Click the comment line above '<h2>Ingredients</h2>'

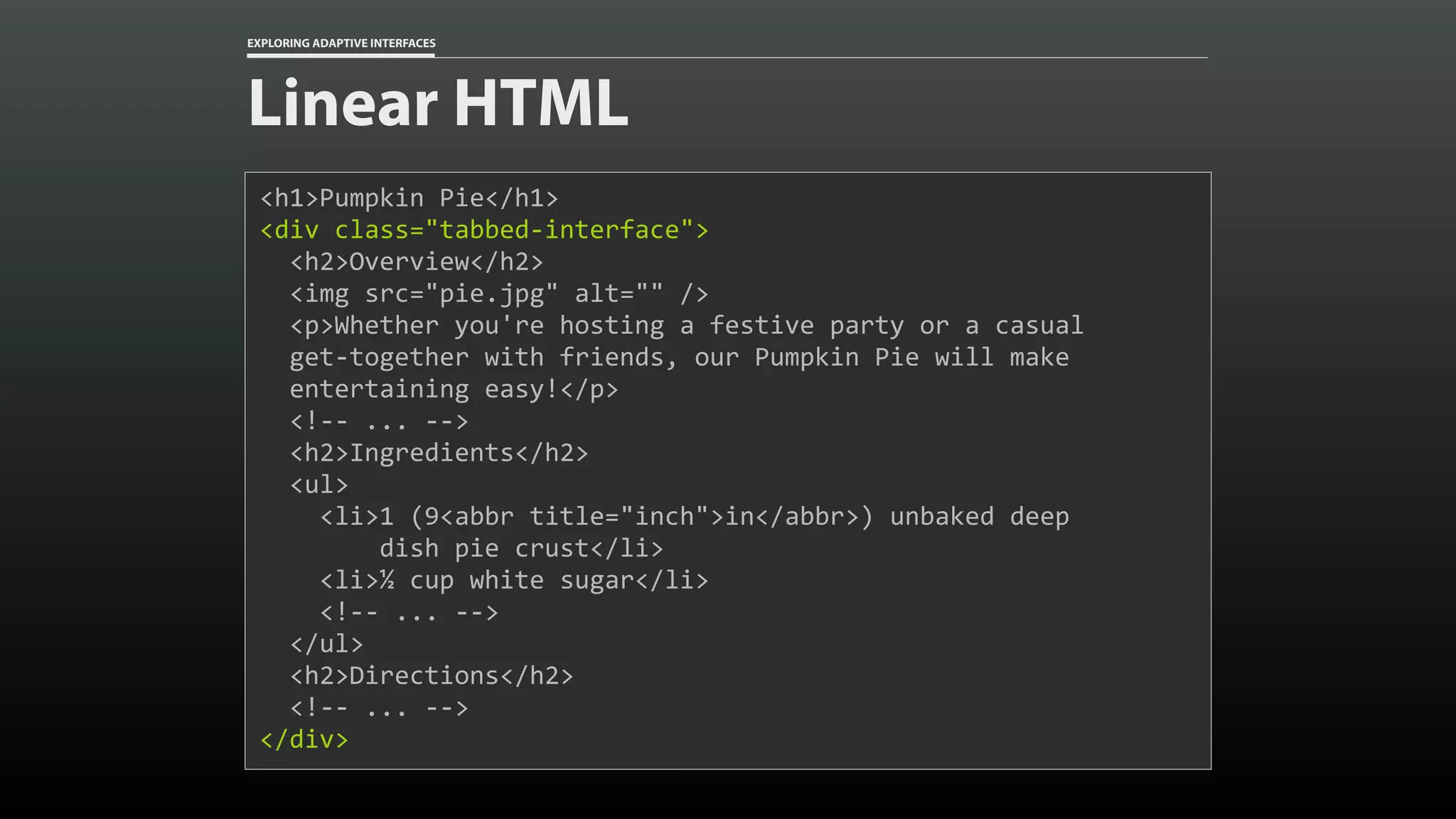point(379,421)
